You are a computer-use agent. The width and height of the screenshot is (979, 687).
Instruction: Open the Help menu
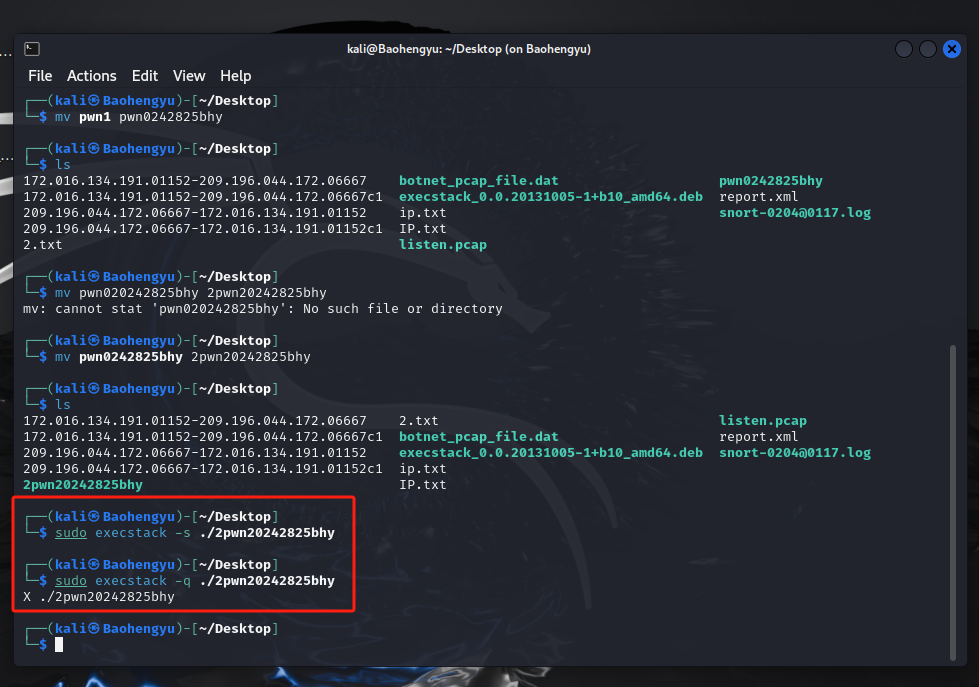click(235, 76)
